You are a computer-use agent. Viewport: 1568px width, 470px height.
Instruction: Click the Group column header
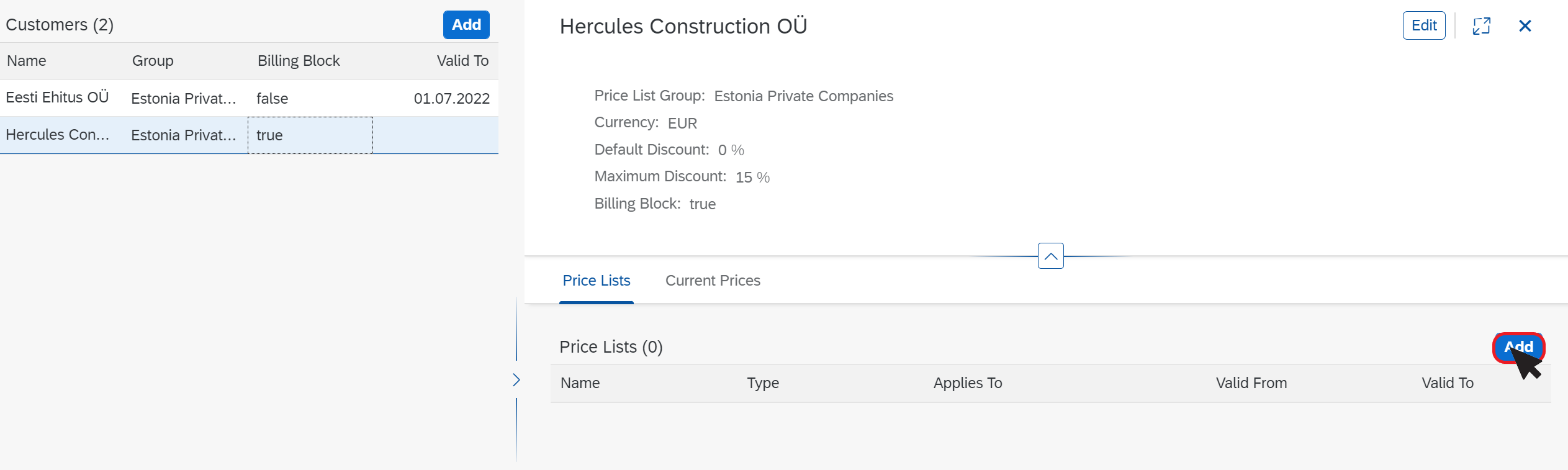tap(153, 61)
